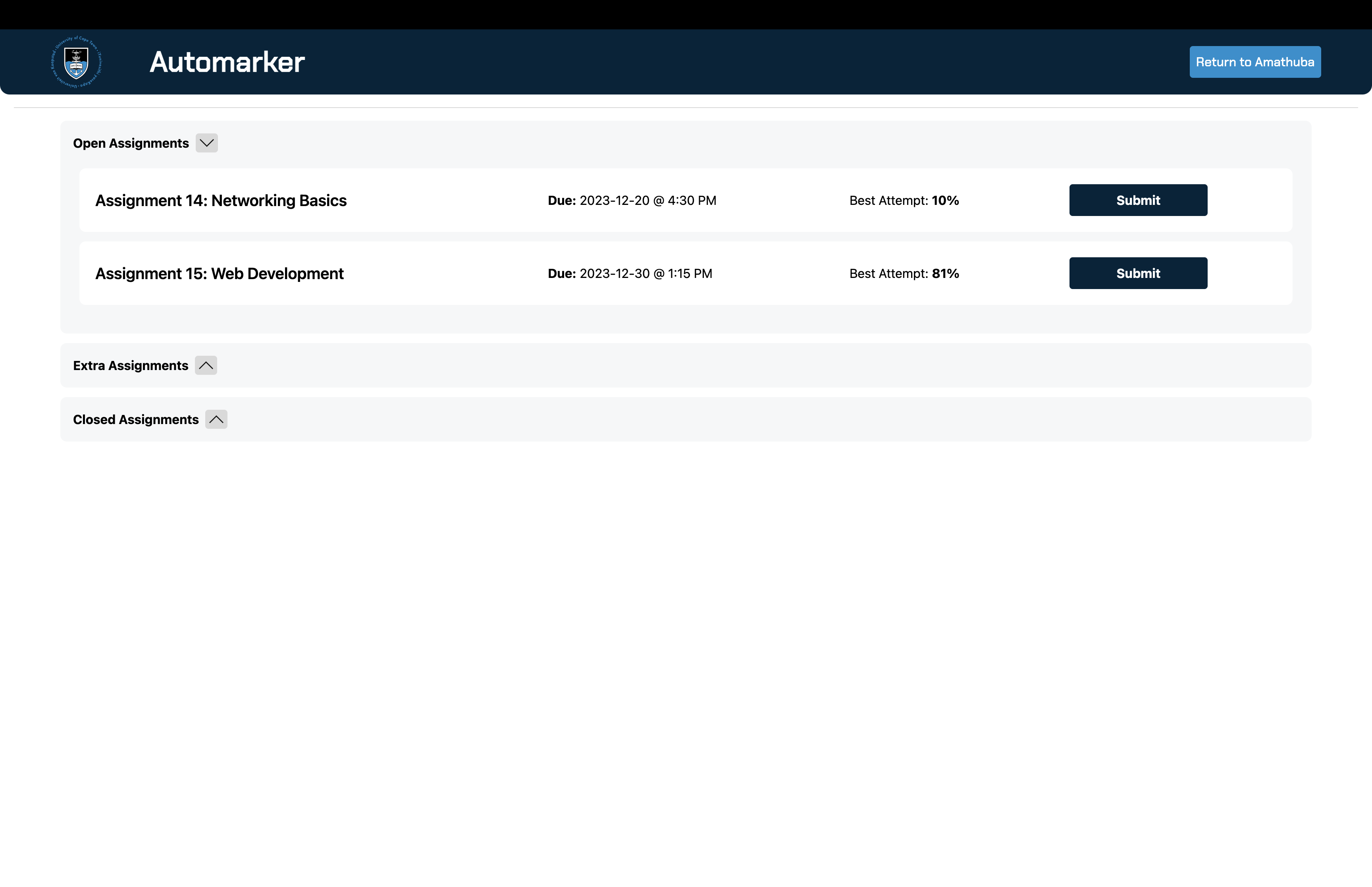The width and height of the screenshot is (1372, 887).
Task: Open Assignment 15: Web Development title
Action: [220, 274]
